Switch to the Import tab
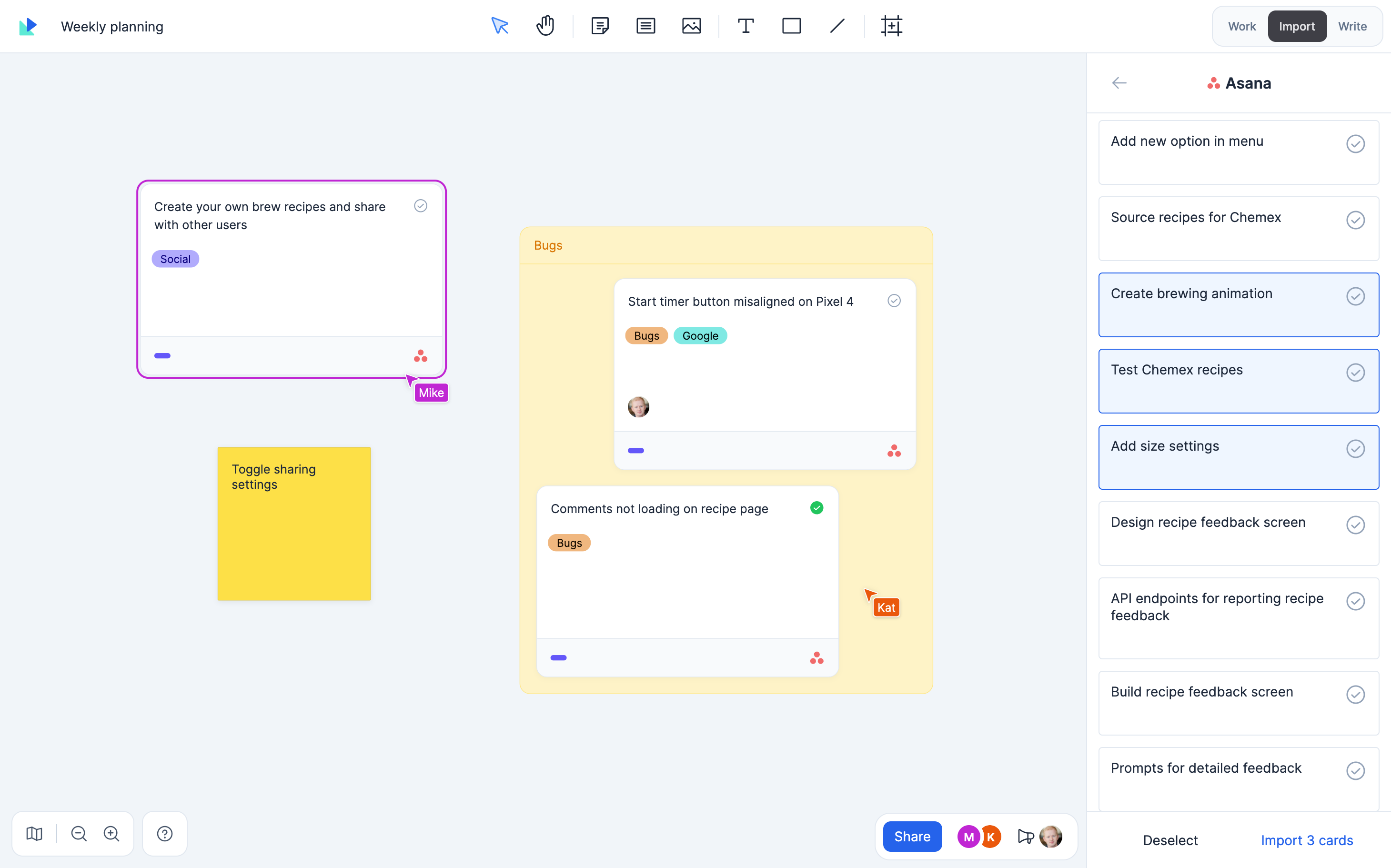 click(1297, 26)
